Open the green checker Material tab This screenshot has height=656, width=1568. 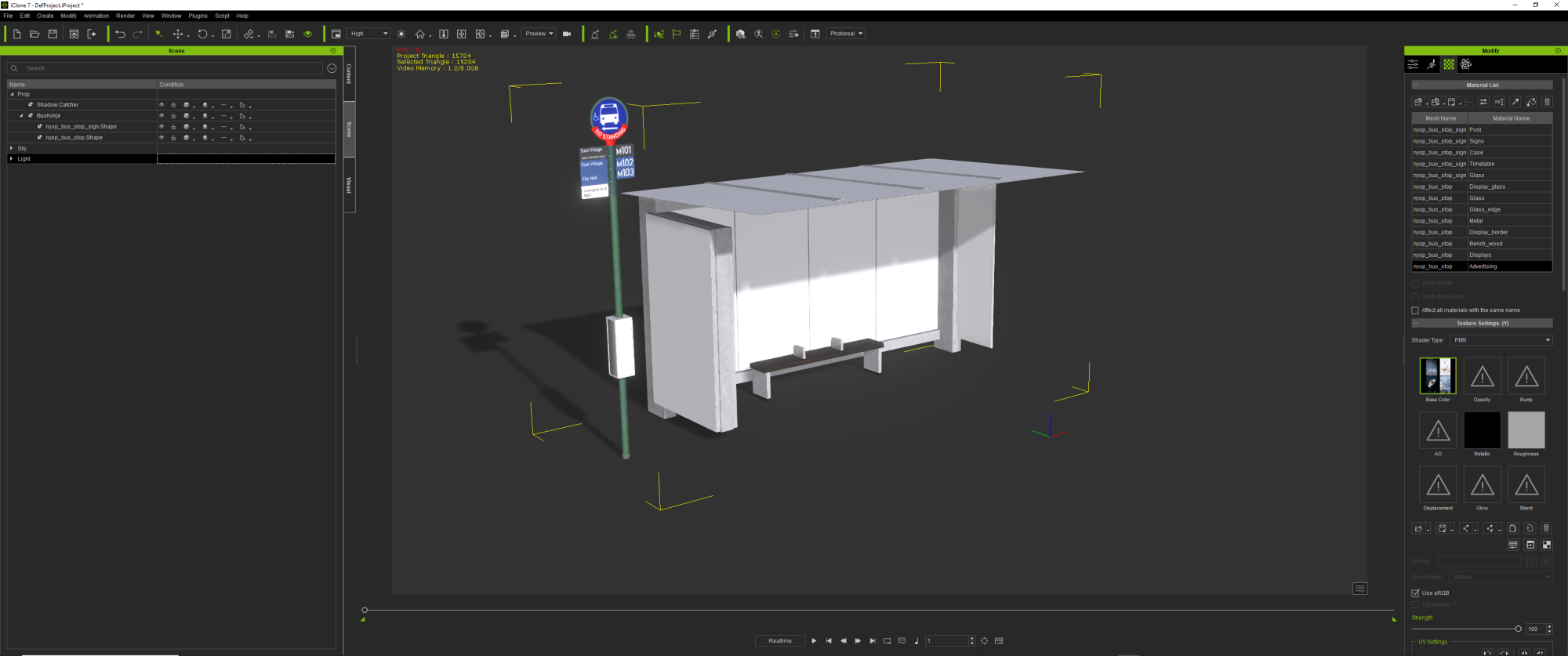tap(1449, 64)
